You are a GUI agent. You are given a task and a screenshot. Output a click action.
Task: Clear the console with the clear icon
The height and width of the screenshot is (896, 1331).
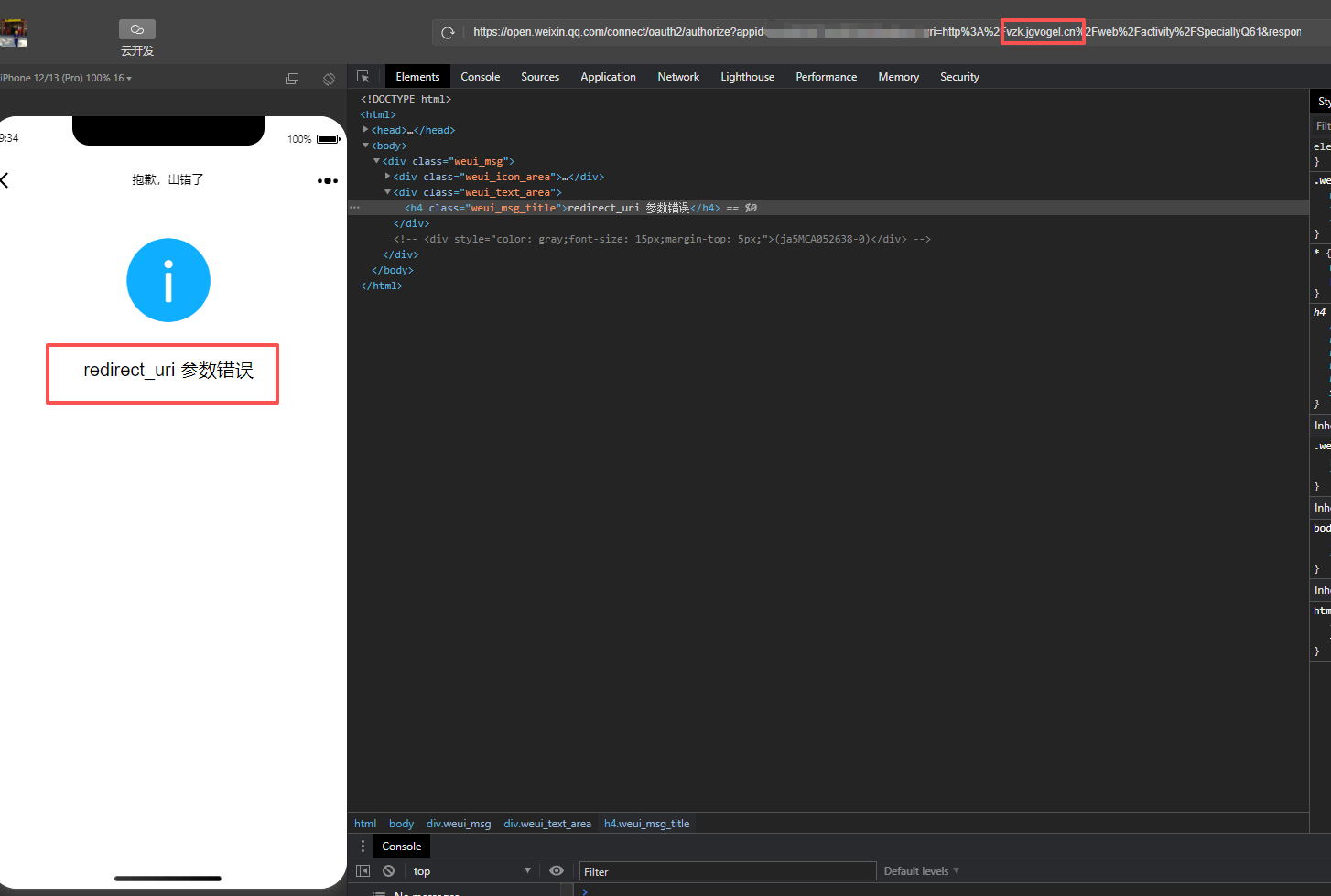(389, 871)
